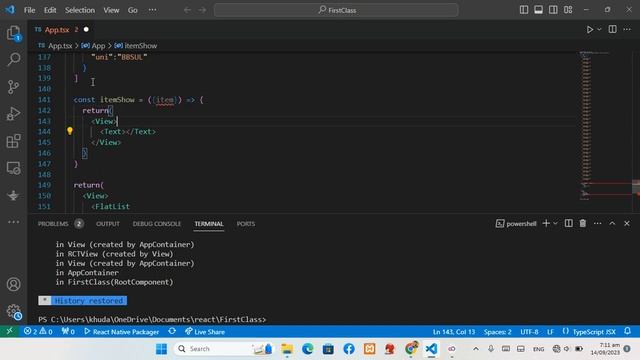Click App symbol in the breadcrumb
The width and height of the screenshot is (640, 360).
point(93,46)
